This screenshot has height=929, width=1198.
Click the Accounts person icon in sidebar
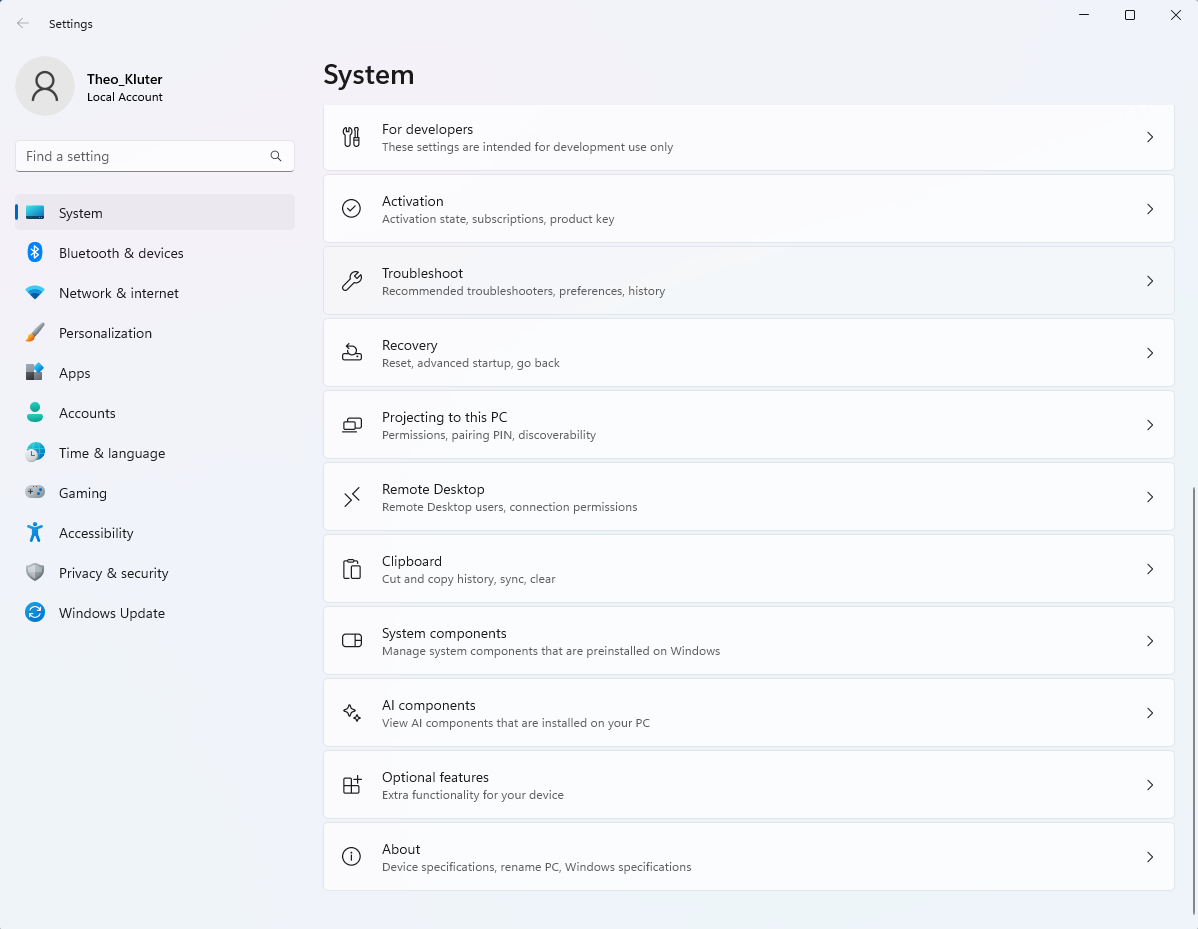[x=35, y=413]
